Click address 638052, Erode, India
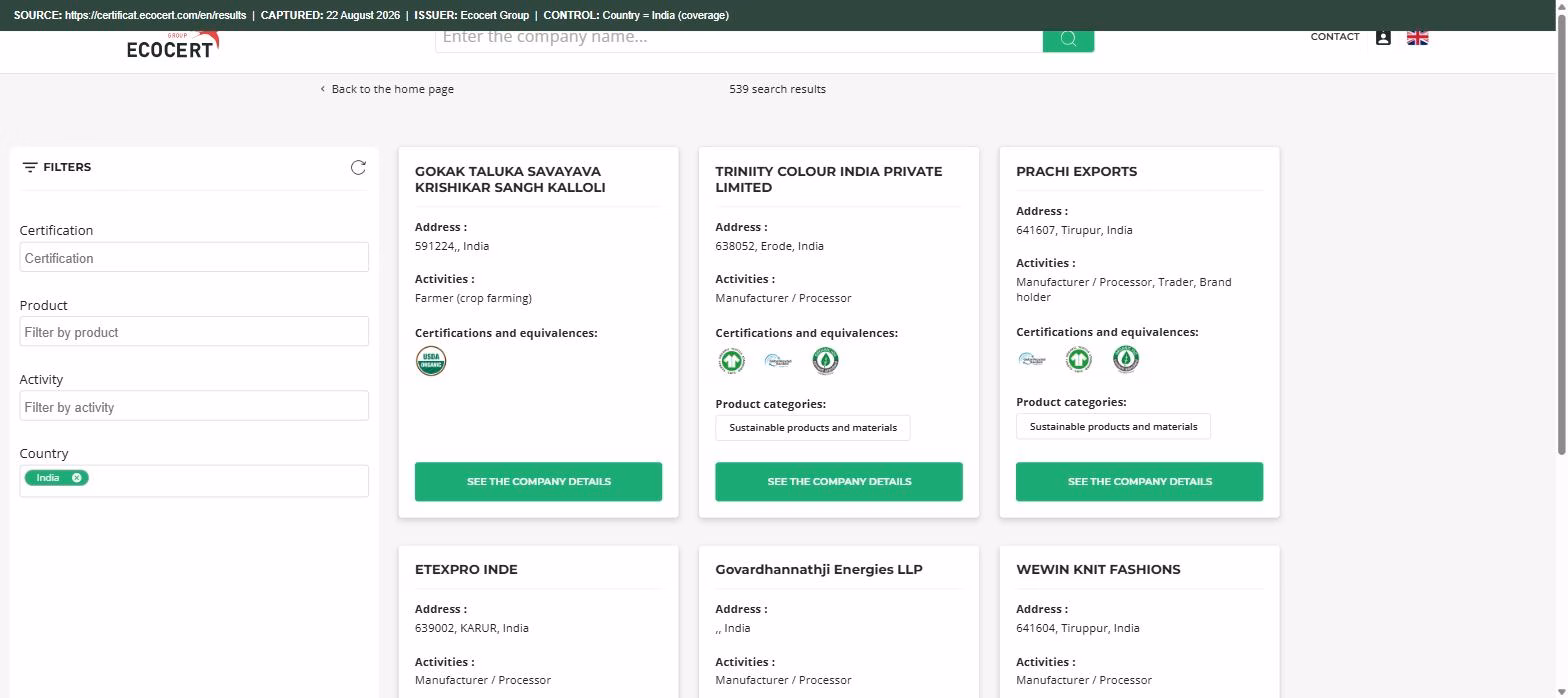The image size is (1568, 698). click(769, 246)
